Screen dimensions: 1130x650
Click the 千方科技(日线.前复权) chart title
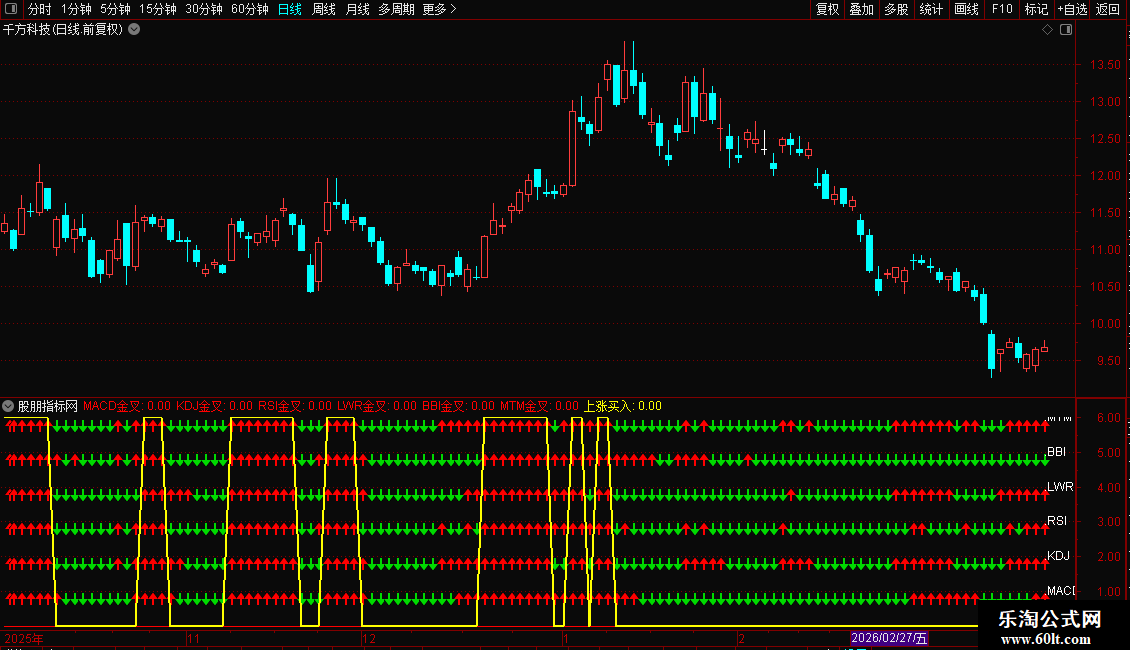(x=63, y=30)
